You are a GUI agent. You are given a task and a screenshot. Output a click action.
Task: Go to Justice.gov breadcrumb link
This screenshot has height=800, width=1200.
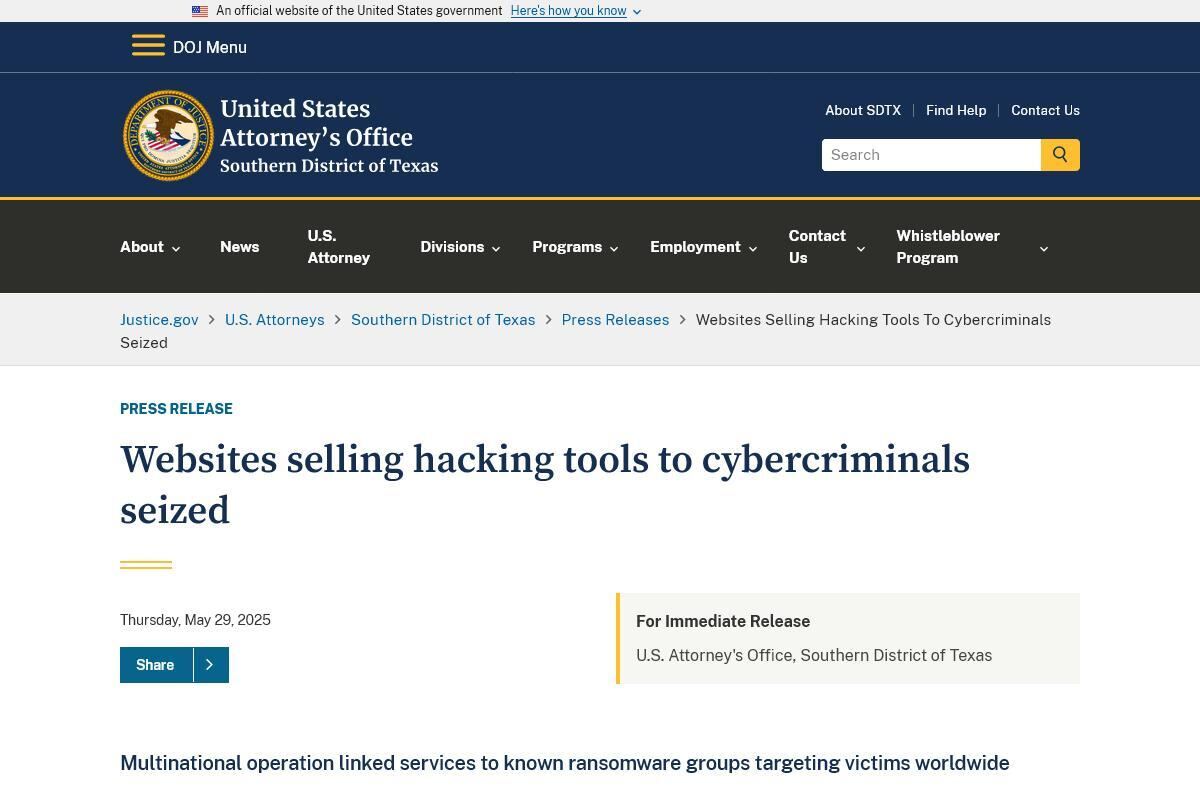click(x=159, y=320)
